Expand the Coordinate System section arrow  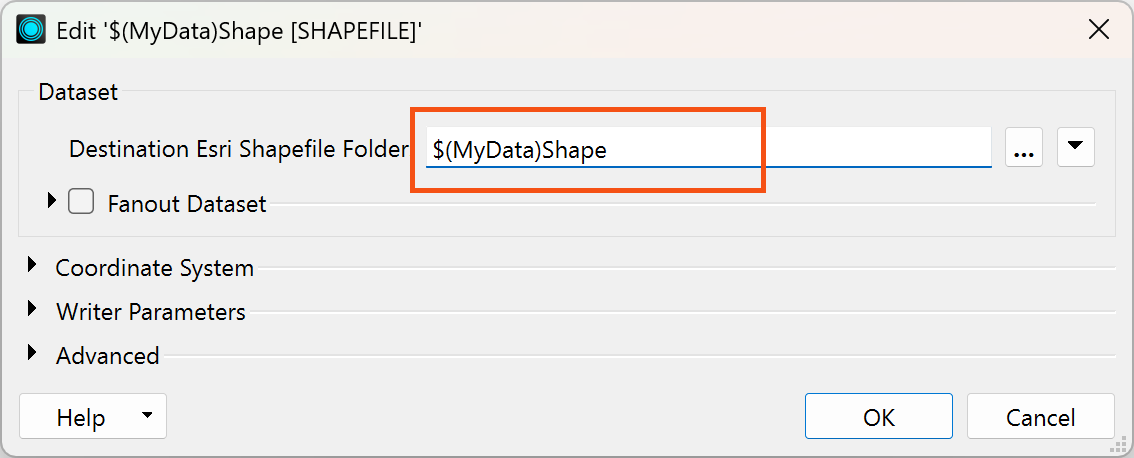32,266
